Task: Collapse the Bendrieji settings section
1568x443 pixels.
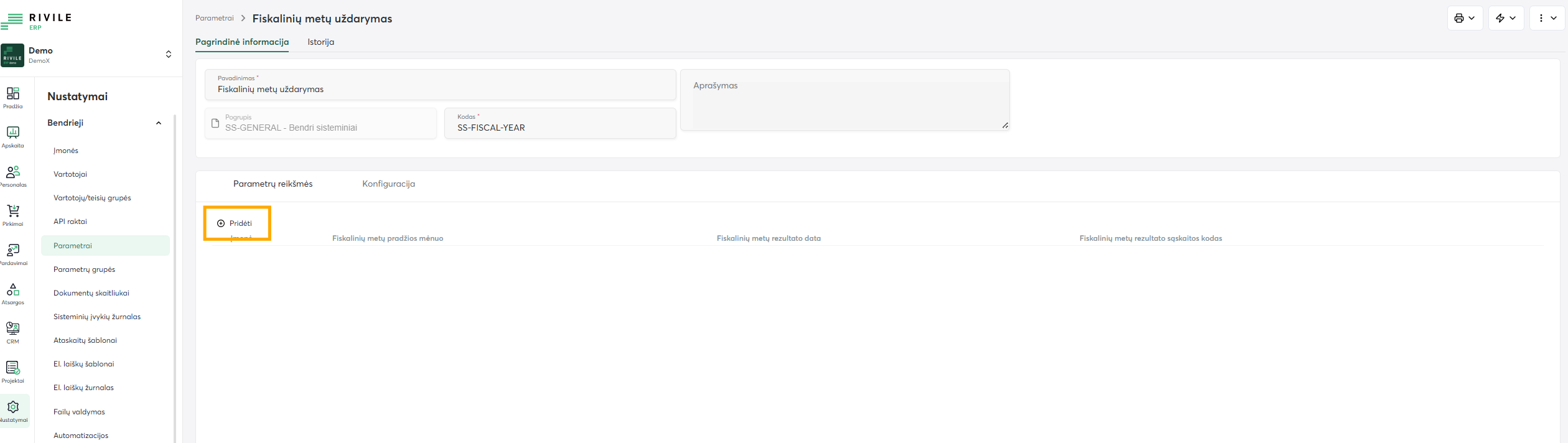Action: [159, 123]
